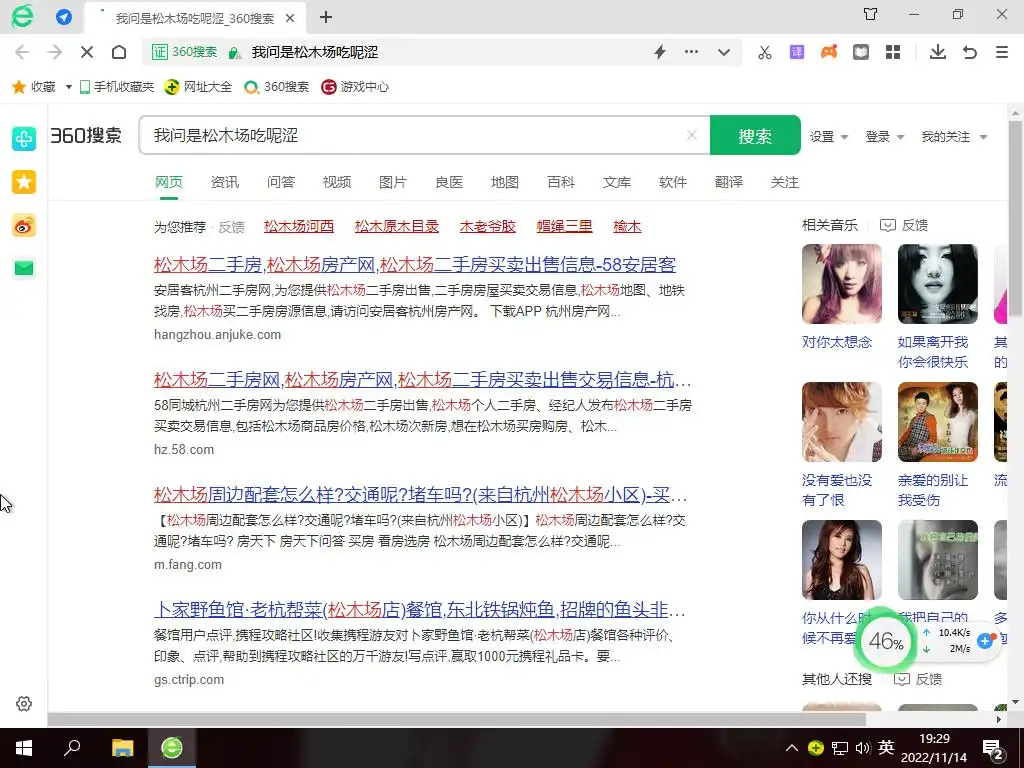The width and height of the screenshot is (1024, 768).
Task: Open the 360搜索 bookmark
Action: pyautogui.click(x=276, y=87)
